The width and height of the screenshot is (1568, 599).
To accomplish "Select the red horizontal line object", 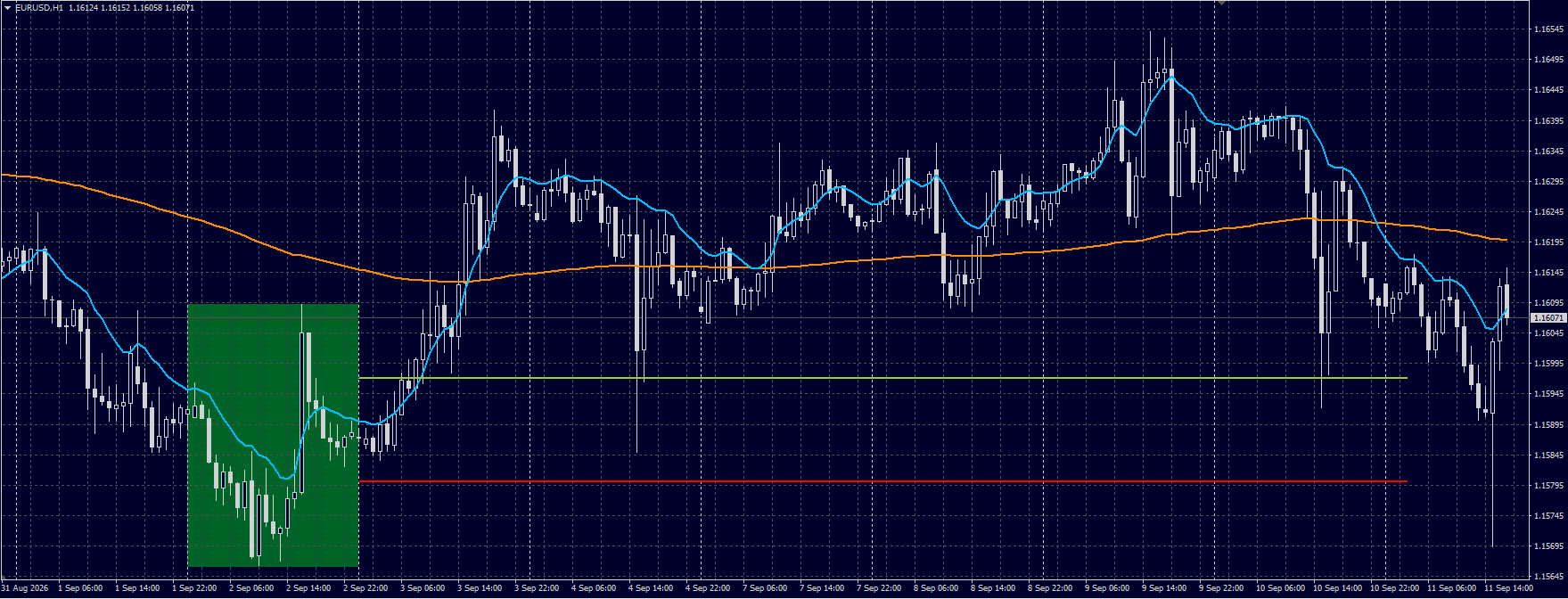I will (x=883, y=481).
